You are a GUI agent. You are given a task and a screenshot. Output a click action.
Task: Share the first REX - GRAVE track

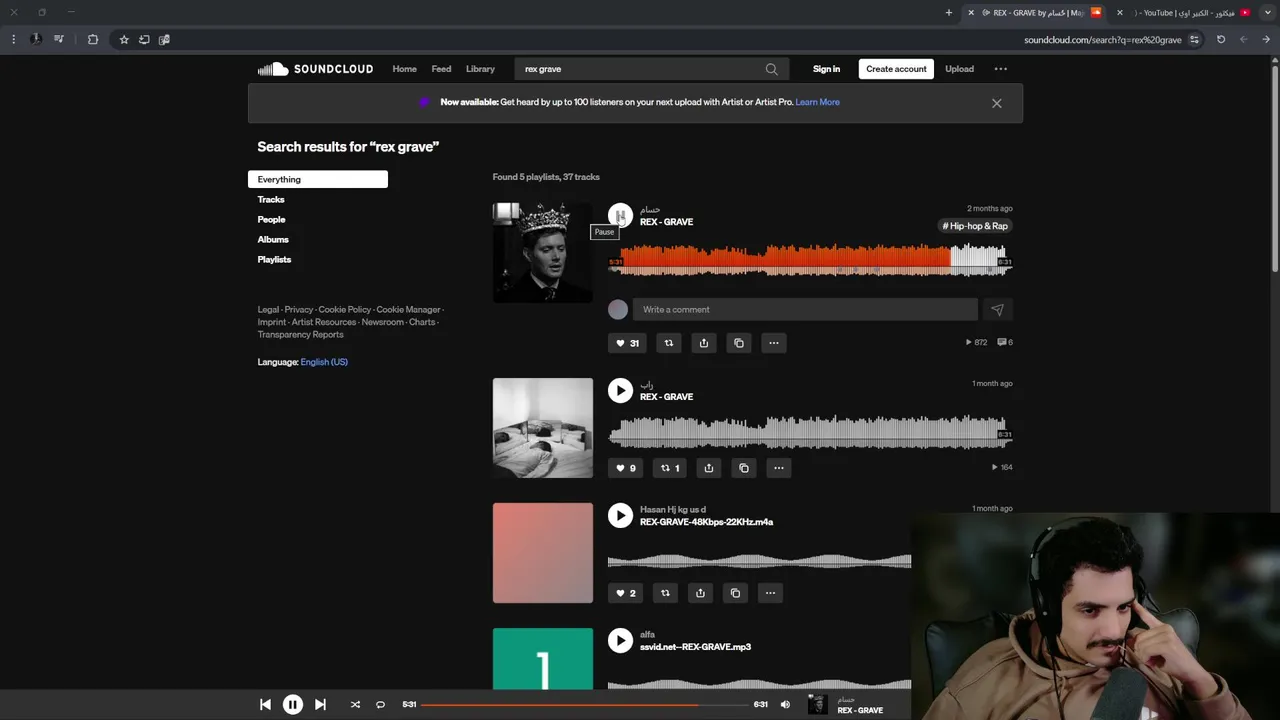click(704, 343)
